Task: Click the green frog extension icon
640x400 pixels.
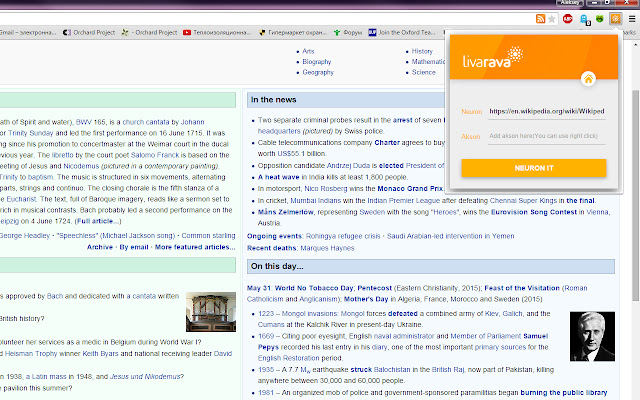Action: pos(599,18)
